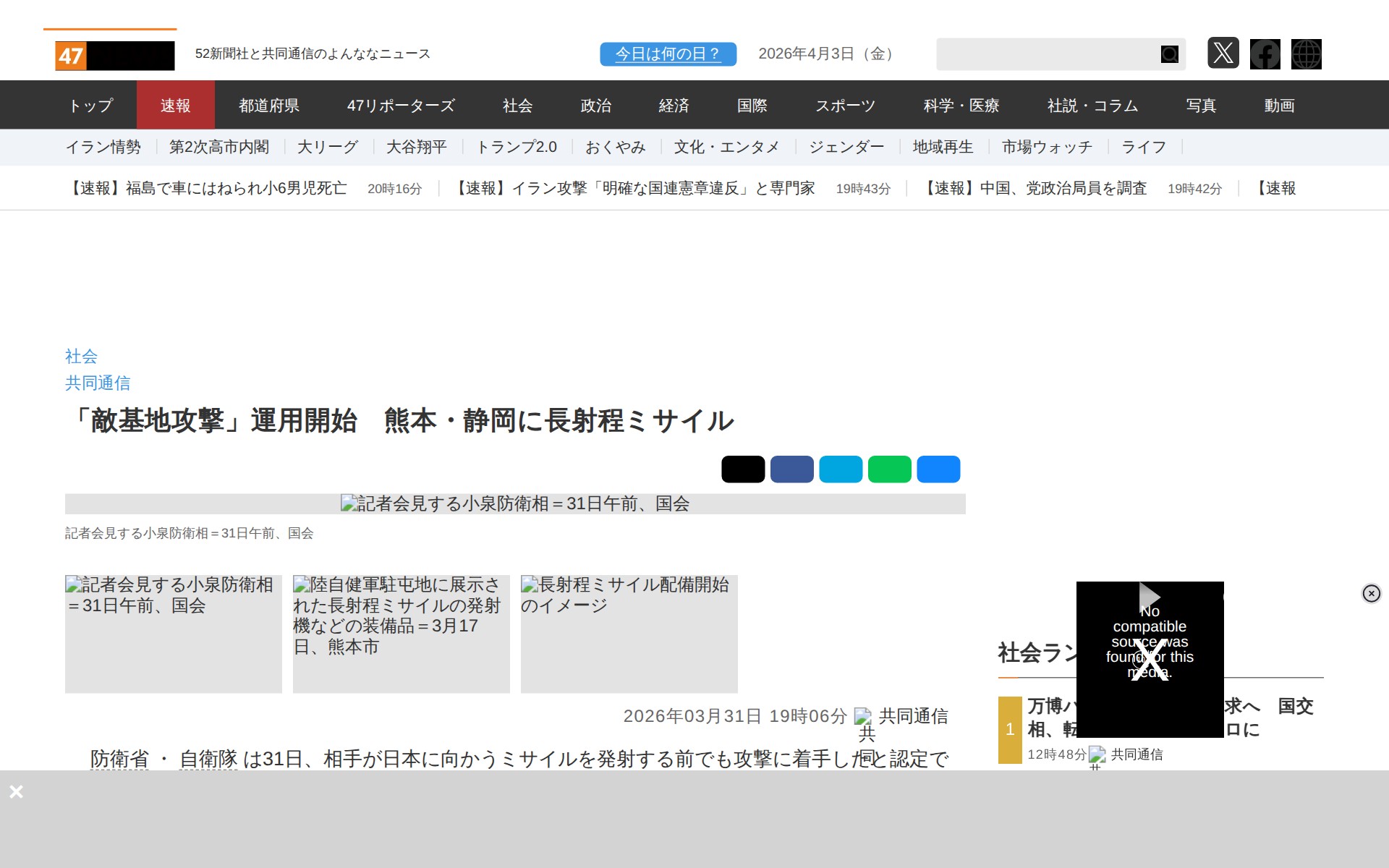Share article with black X button
Image resolution: width=1389 pixels, height=868 pixels.
click(x=742, y=469)
